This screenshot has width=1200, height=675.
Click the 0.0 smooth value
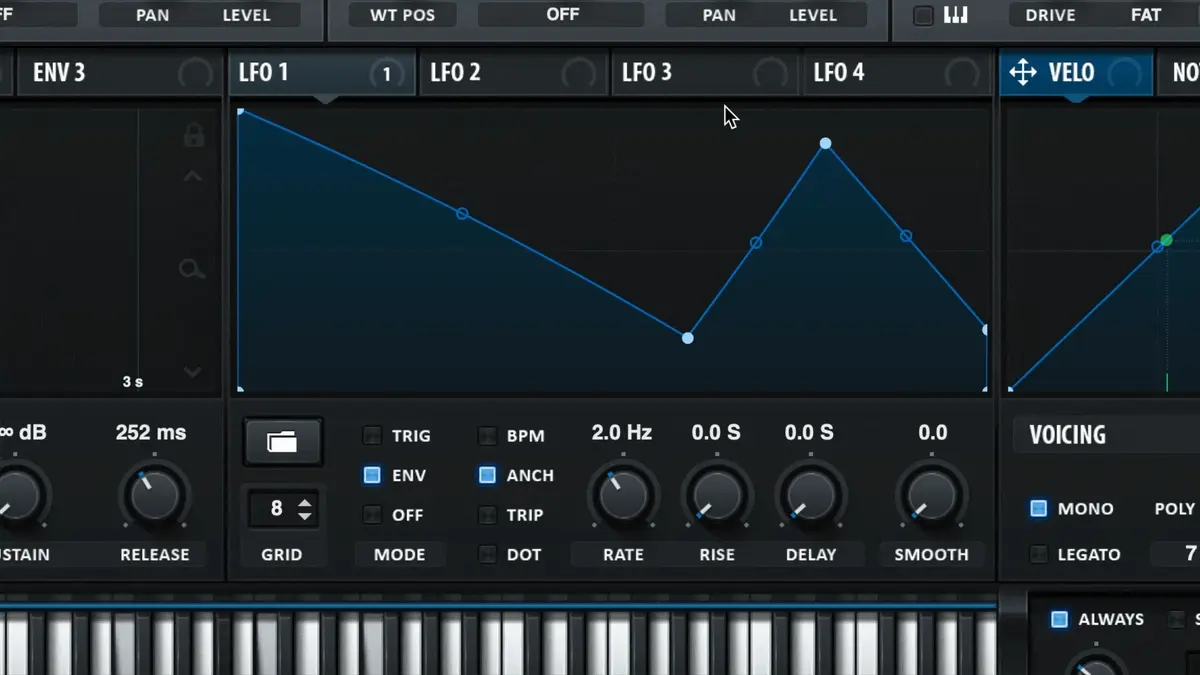(x=932, y=432)
